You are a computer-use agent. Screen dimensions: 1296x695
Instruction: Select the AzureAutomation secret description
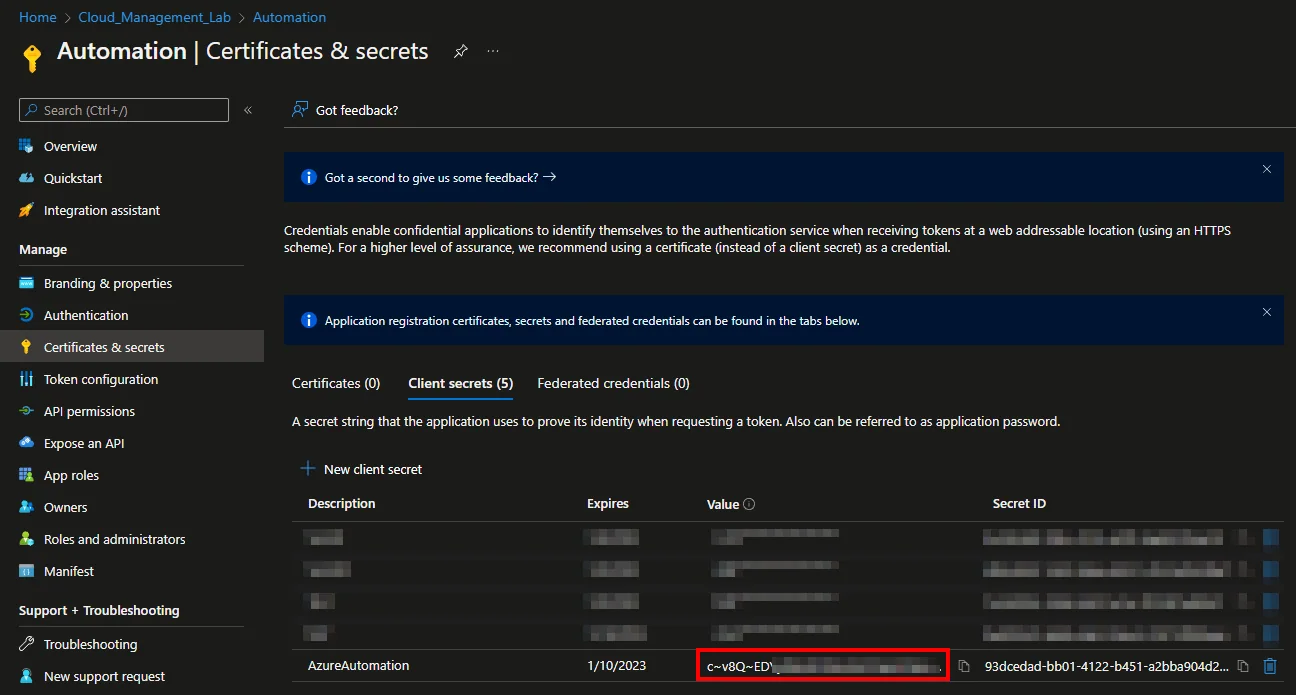[359, 665]
